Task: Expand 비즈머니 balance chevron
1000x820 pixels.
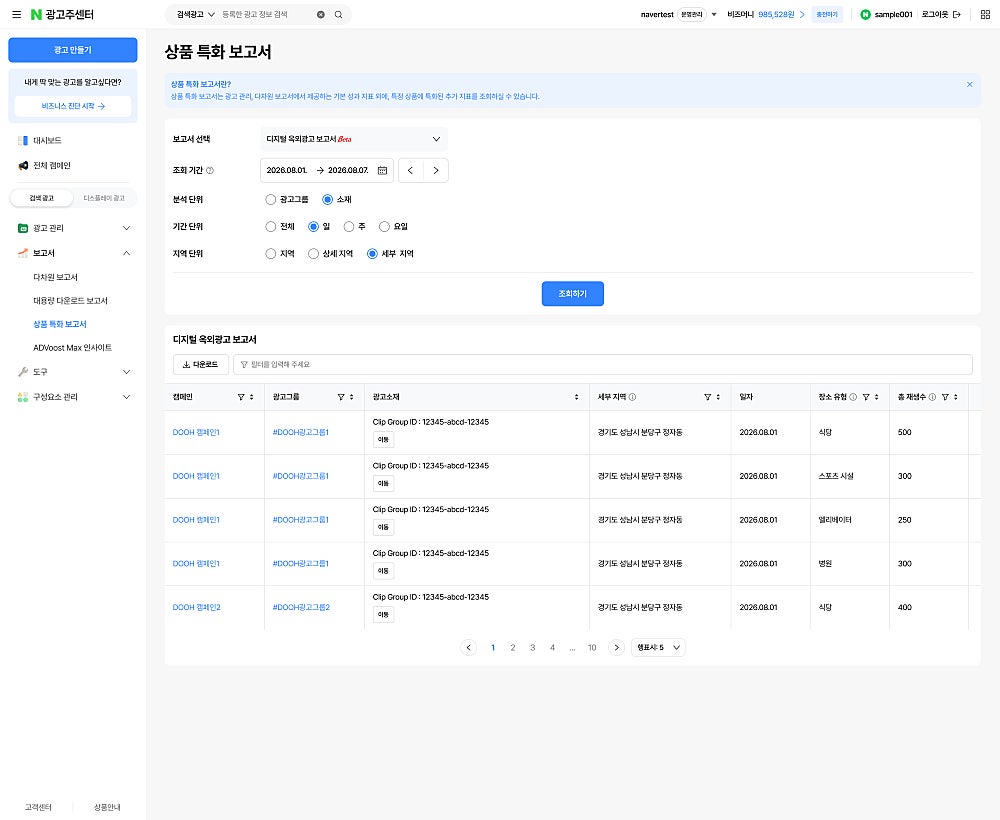Action: tap(802, 14)
